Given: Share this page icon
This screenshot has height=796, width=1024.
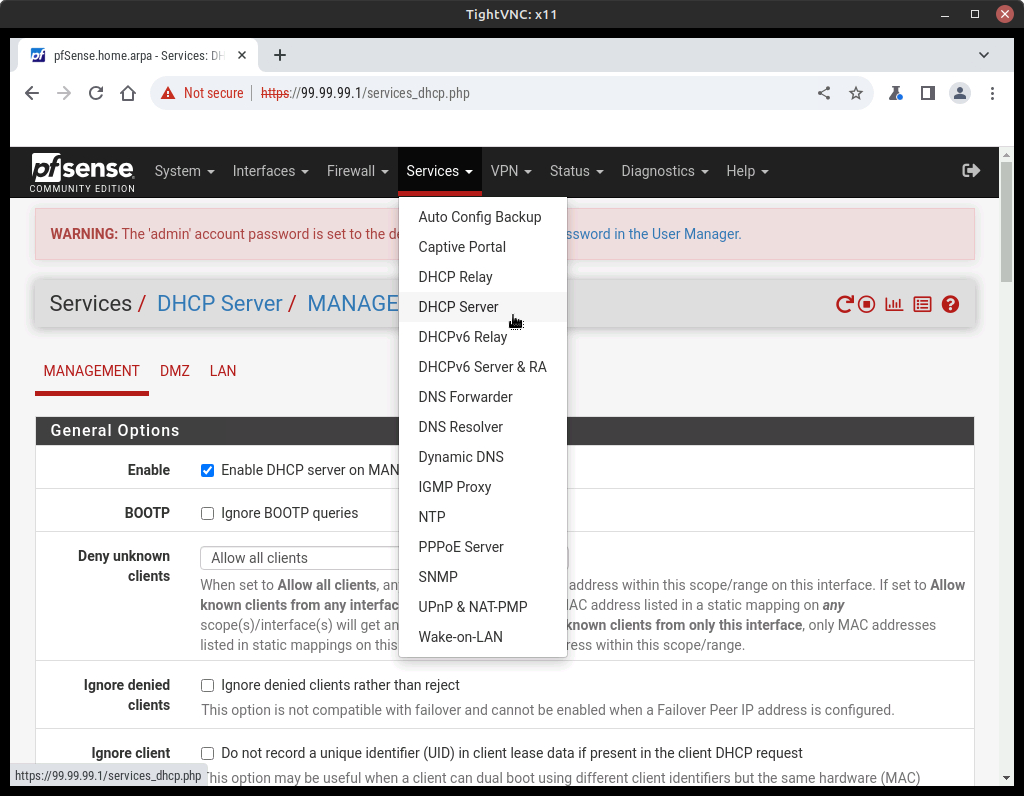Looking at the screenshot, I should (824, 93).
